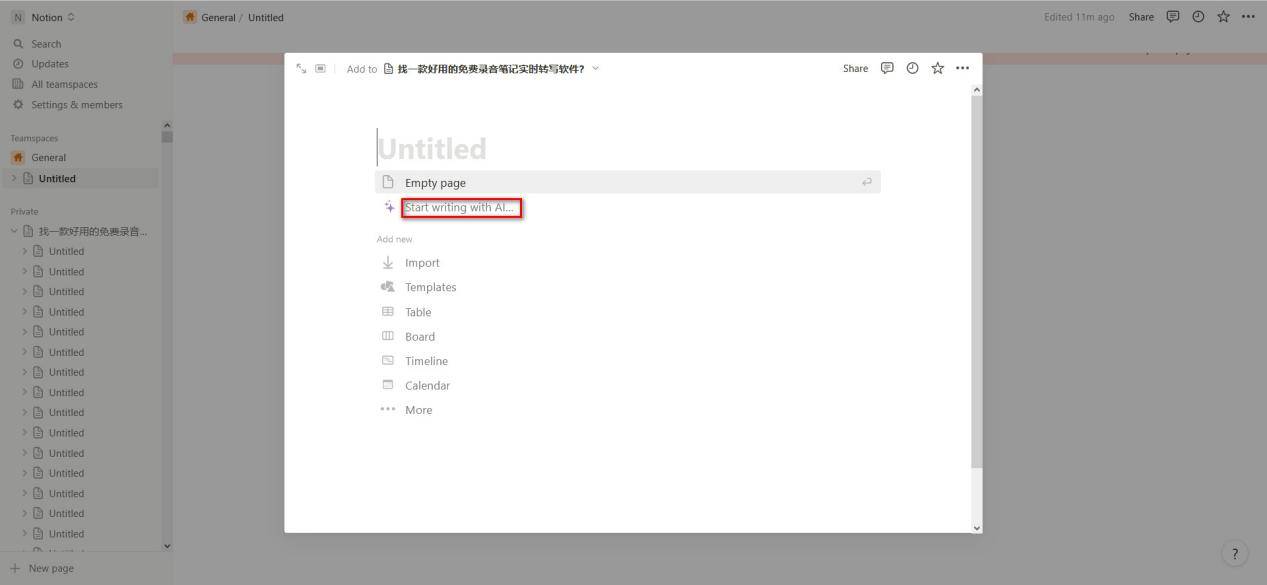Click the top-right window star icon
Viewport: 1267px width, 585px height.
[x=1223, y=17]
